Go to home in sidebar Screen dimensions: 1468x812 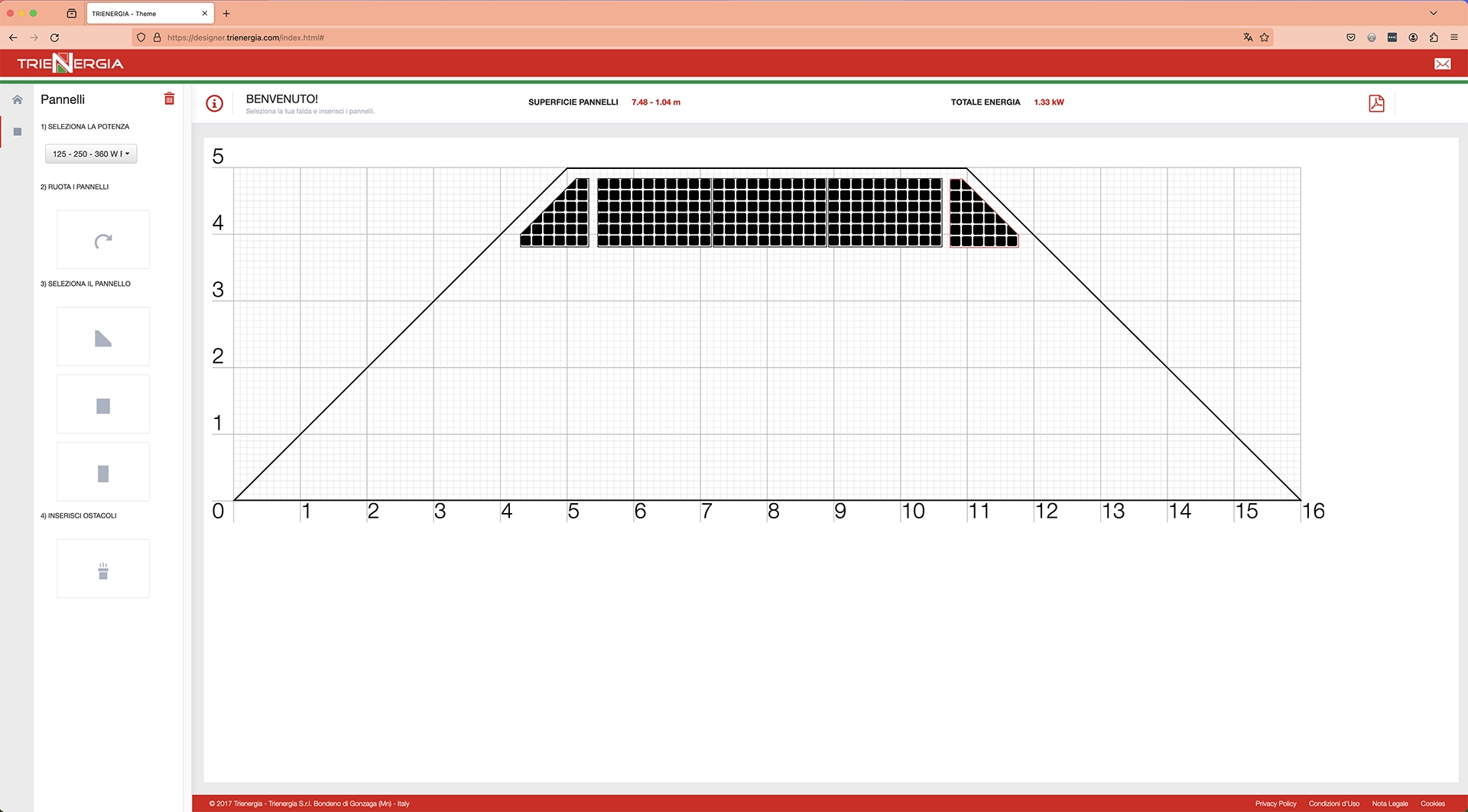pos(18,99)
